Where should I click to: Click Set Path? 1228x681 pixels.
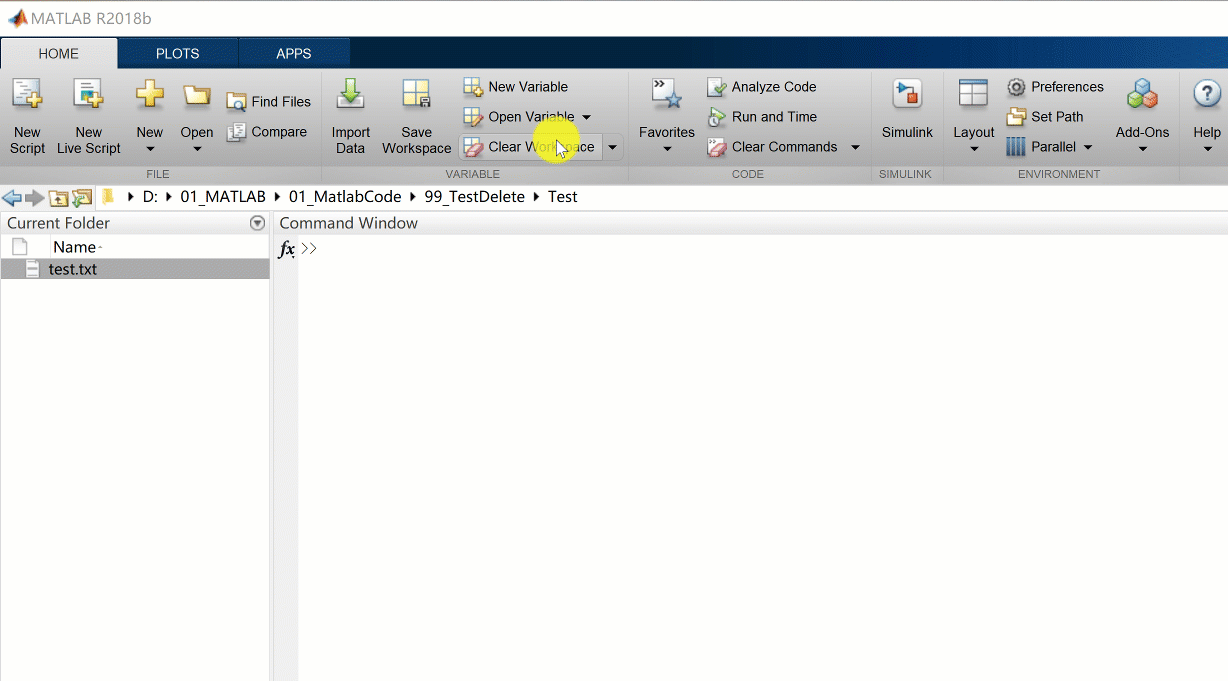click(1045, 117)
